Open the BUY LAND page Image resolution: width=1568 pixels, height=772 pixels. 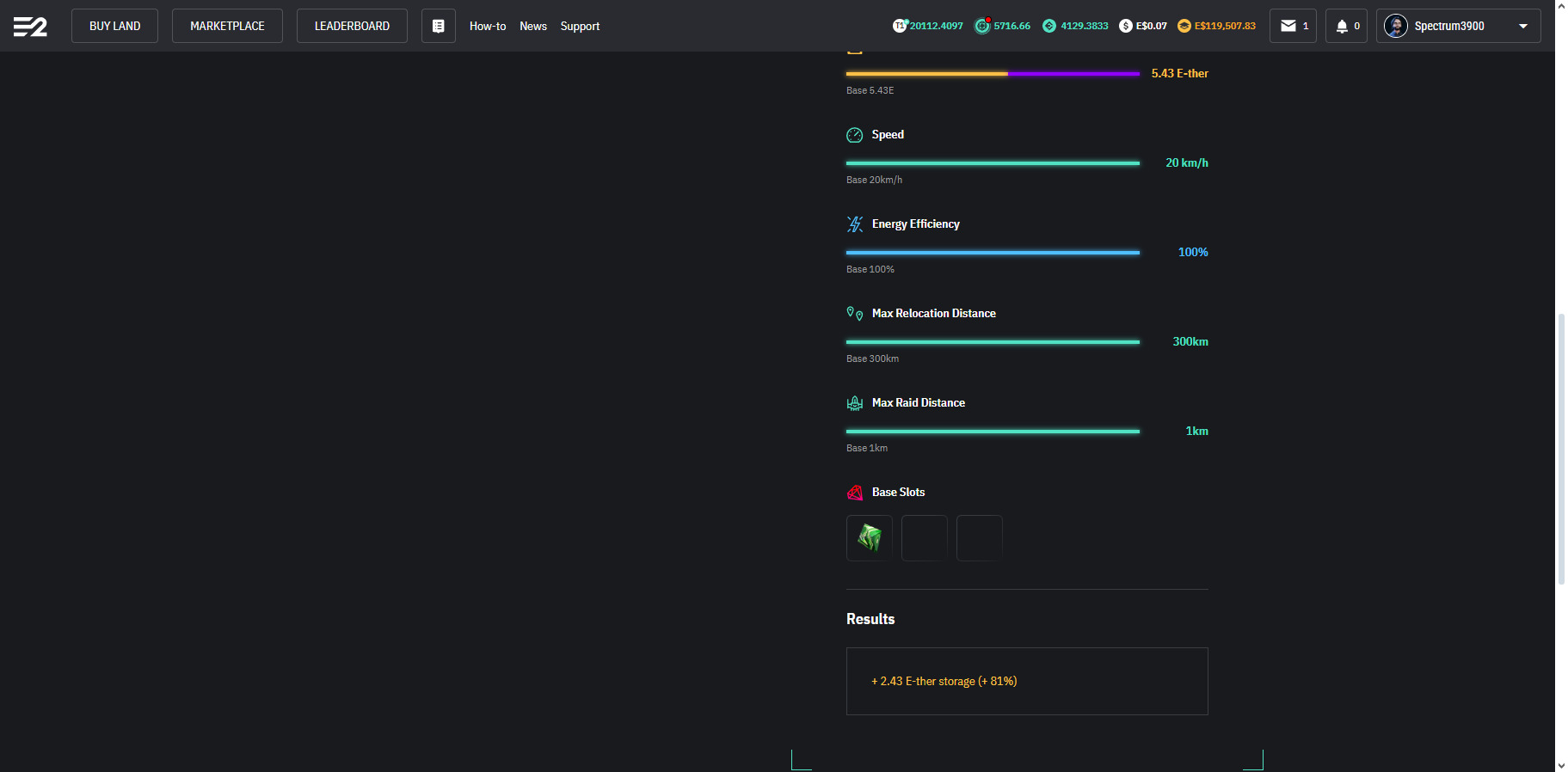point(114,26)
